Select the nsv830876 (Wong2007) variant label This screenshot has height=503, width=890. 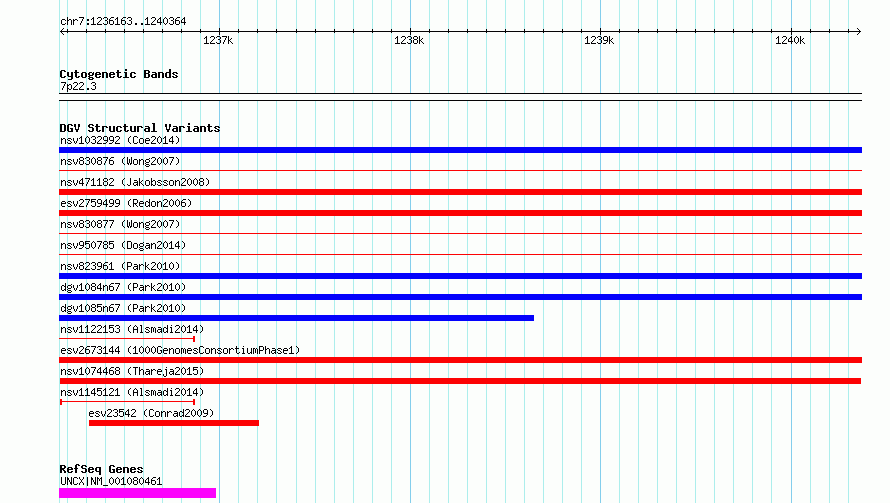(x=120, y=161)
